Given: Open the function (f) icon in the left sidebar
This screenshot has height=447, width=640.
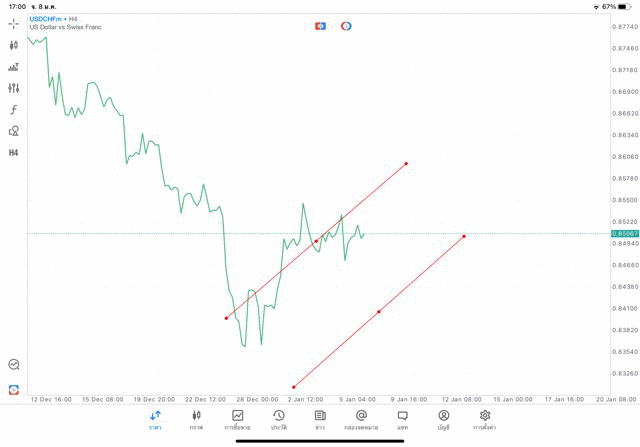Looking at the screenshot, I should [14, 110].
